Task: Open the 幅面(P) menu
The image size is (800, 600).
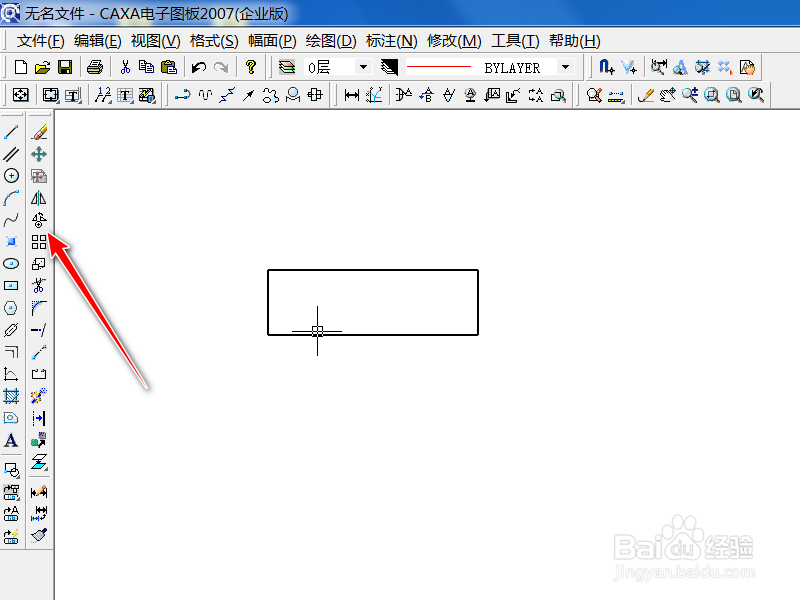Action: click(x=272, y=41)
